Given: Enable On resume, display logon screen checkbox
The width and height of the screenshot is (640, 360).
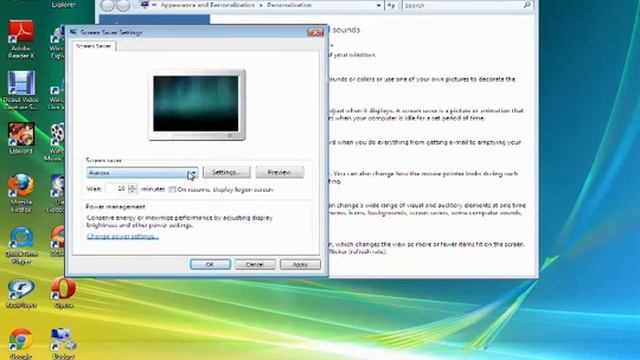Looking at the screenshot, I should point(172,189).
